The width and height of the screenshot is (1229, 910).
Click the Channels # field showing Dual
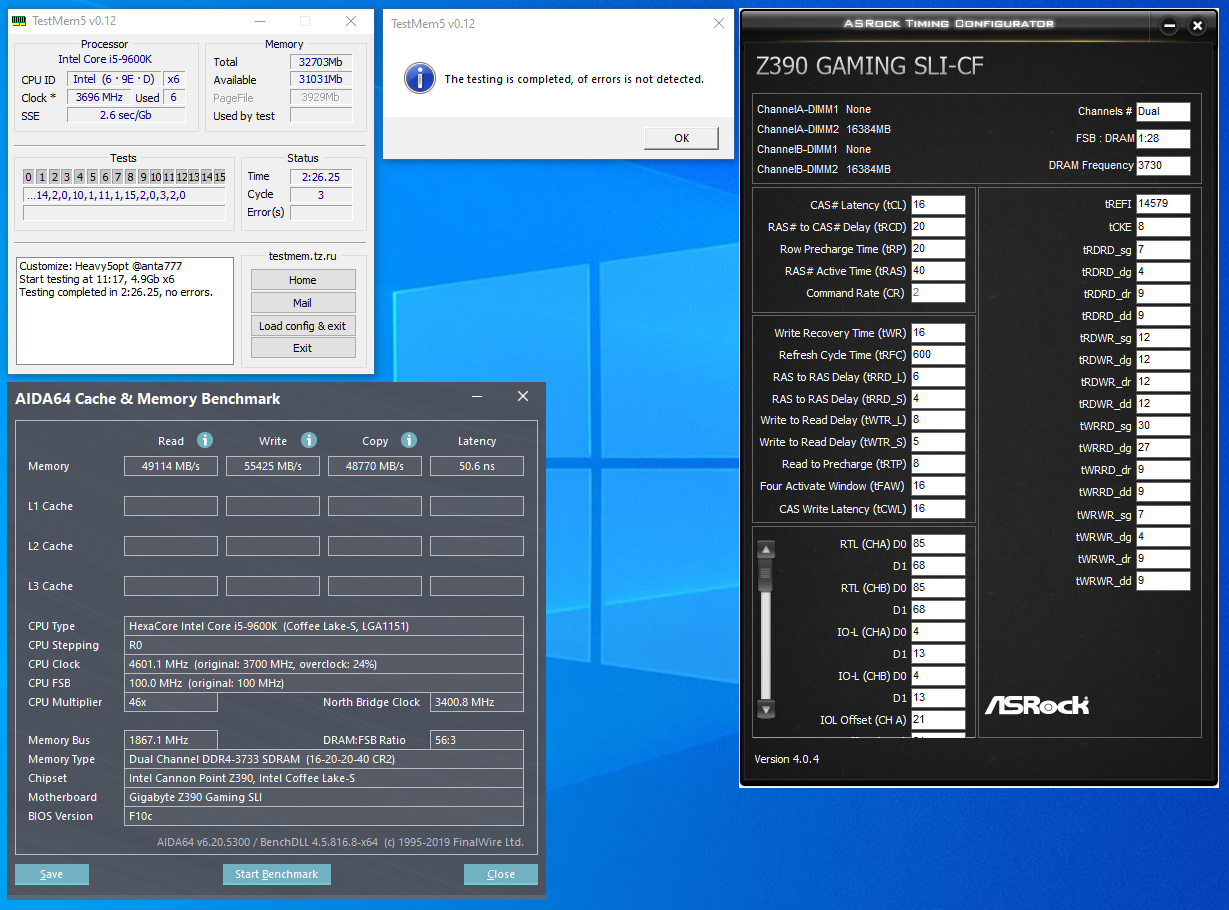pos(1163,112)
